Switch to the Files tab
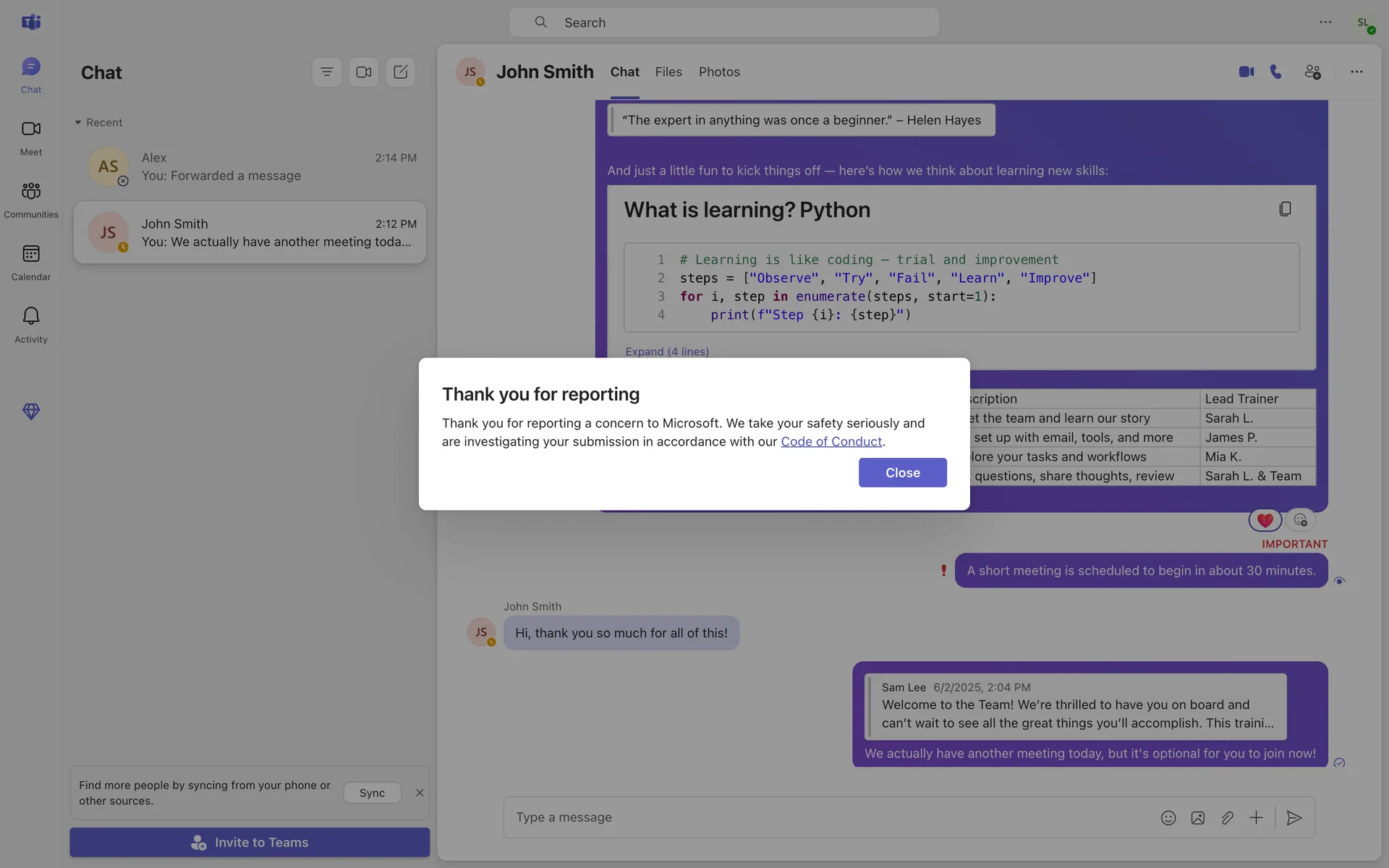This screenshot has height=868, width=1389. click(x=668, y=72)
